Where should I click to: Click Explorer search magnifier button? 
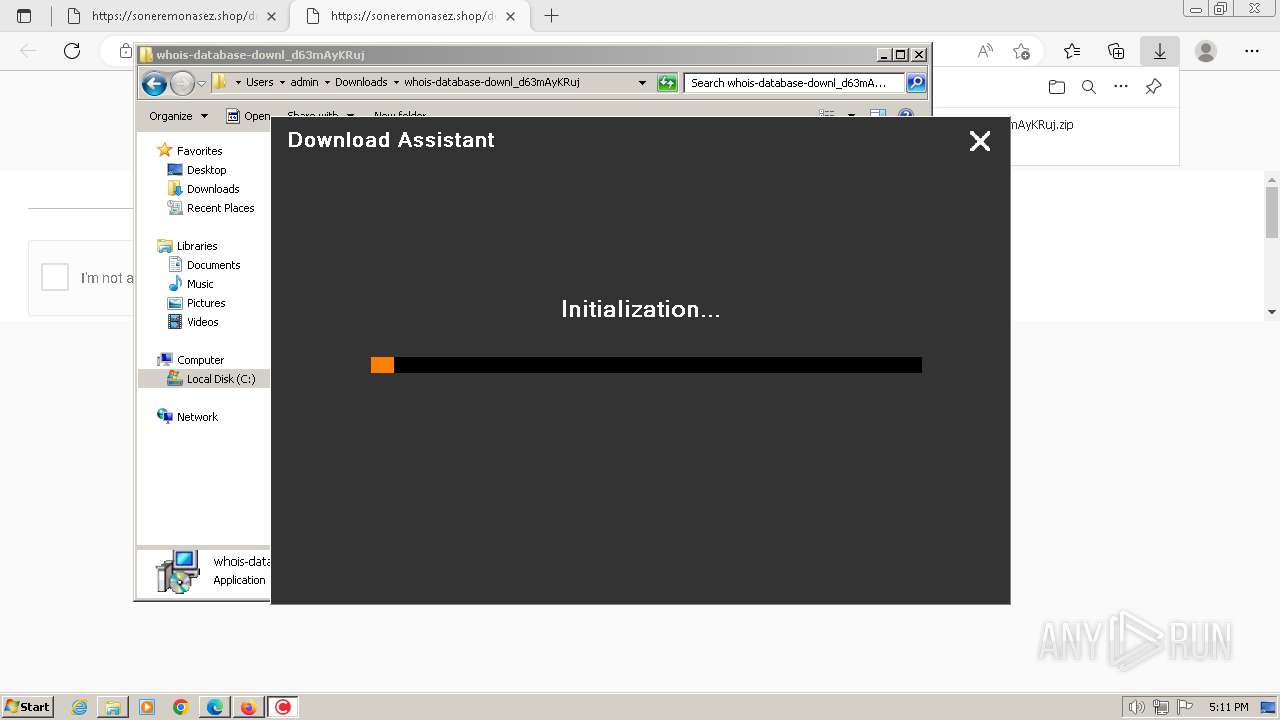click(x=916, y=83)
